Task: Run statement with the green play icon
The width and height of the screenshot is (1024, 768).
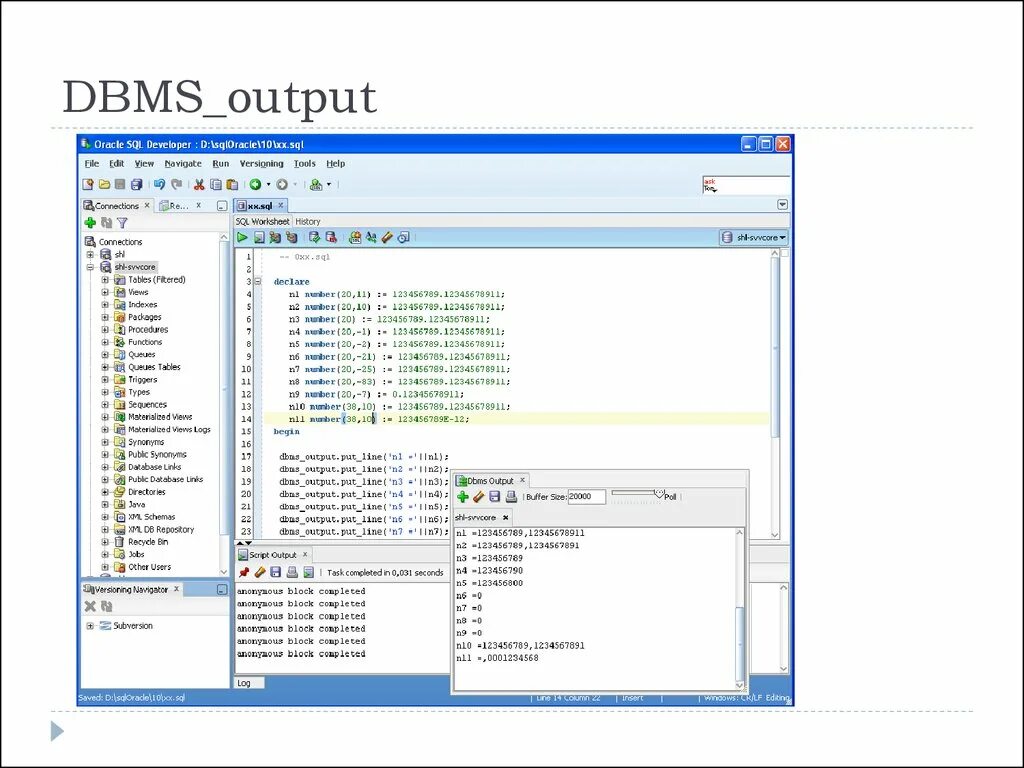Action: tap(242, 238)
